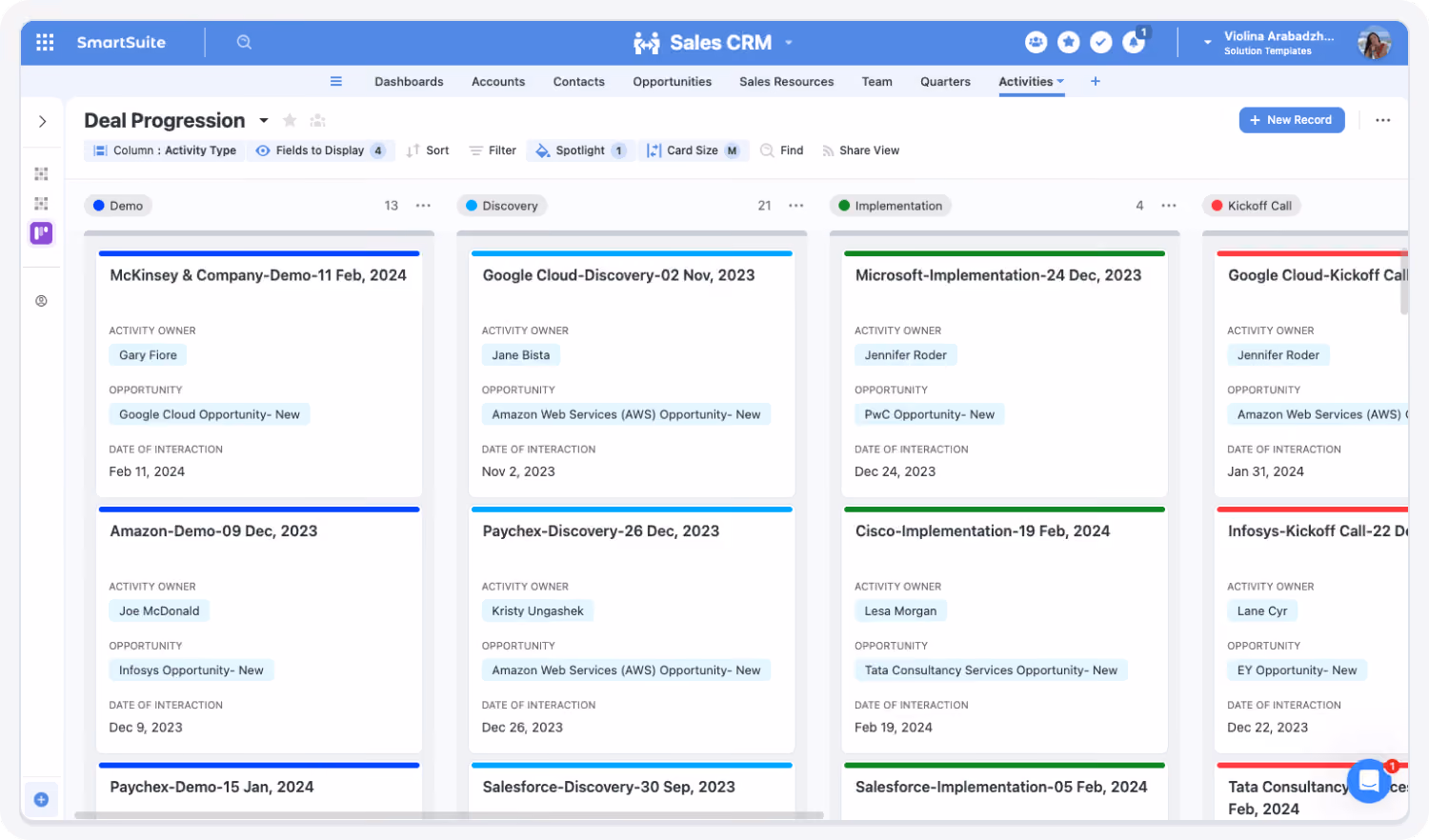Open the Quarters tab
The width and height of the screenshot is (1429, 840).
point(945,82)
